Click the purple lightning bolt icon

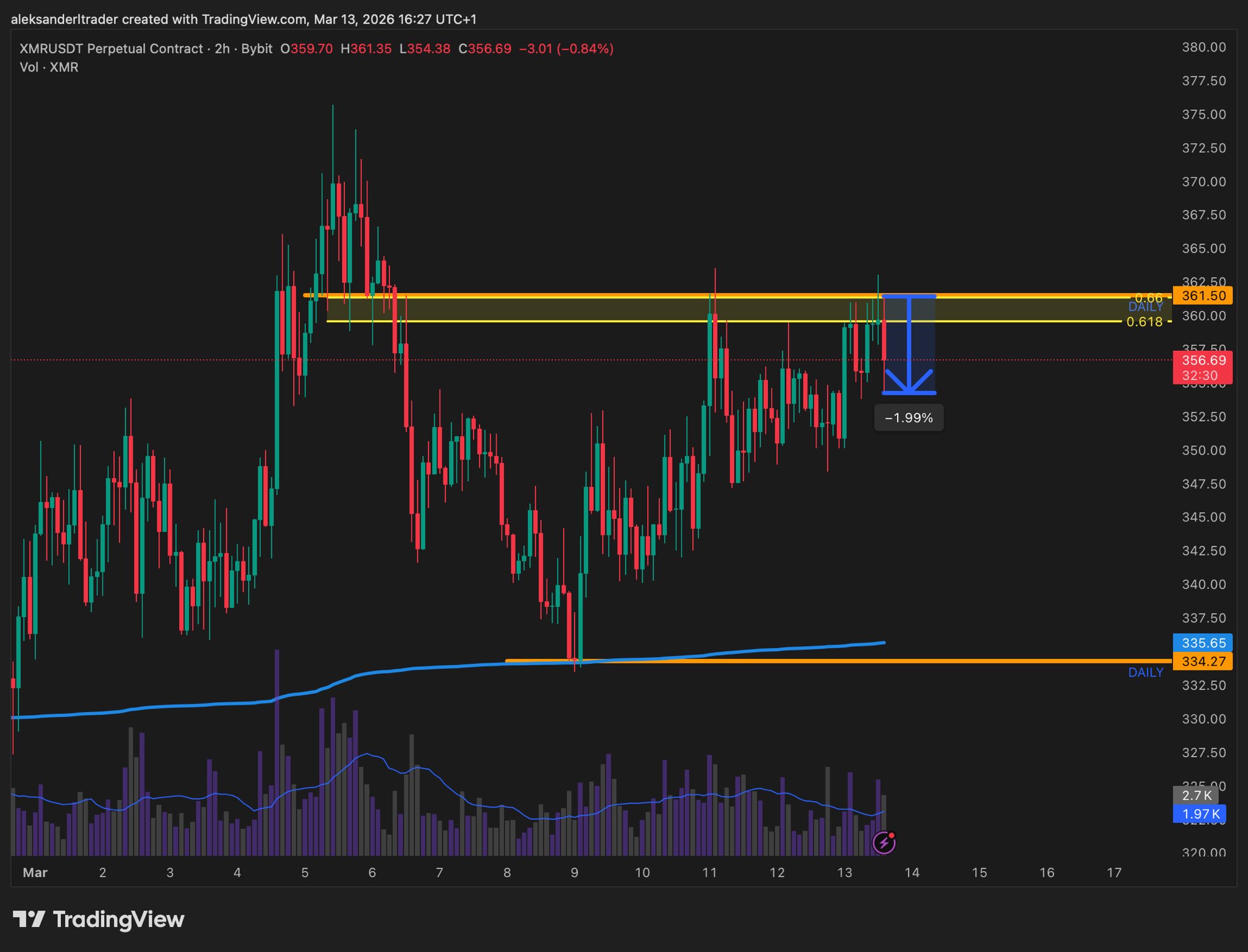pos(884,843)
